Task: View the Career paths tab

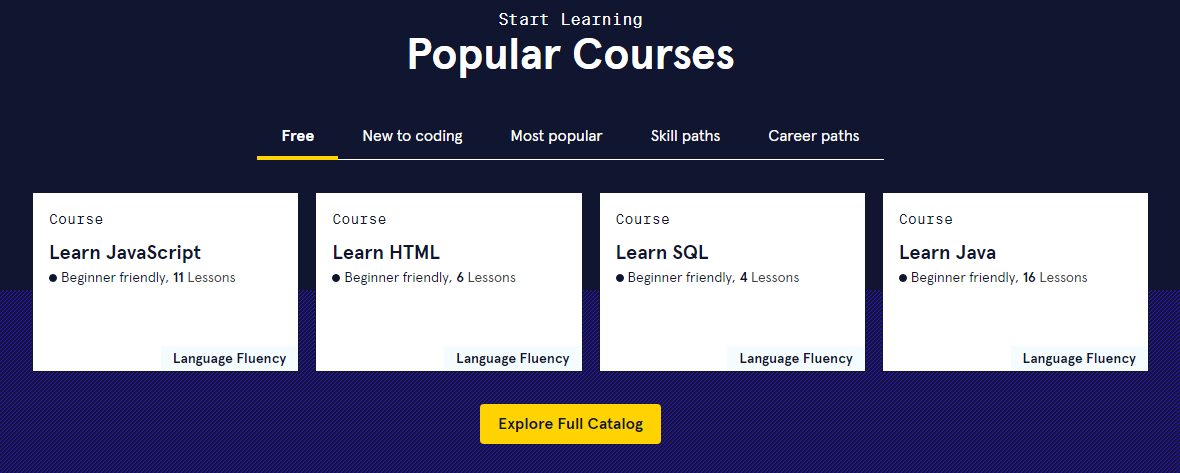Action: 813,136
